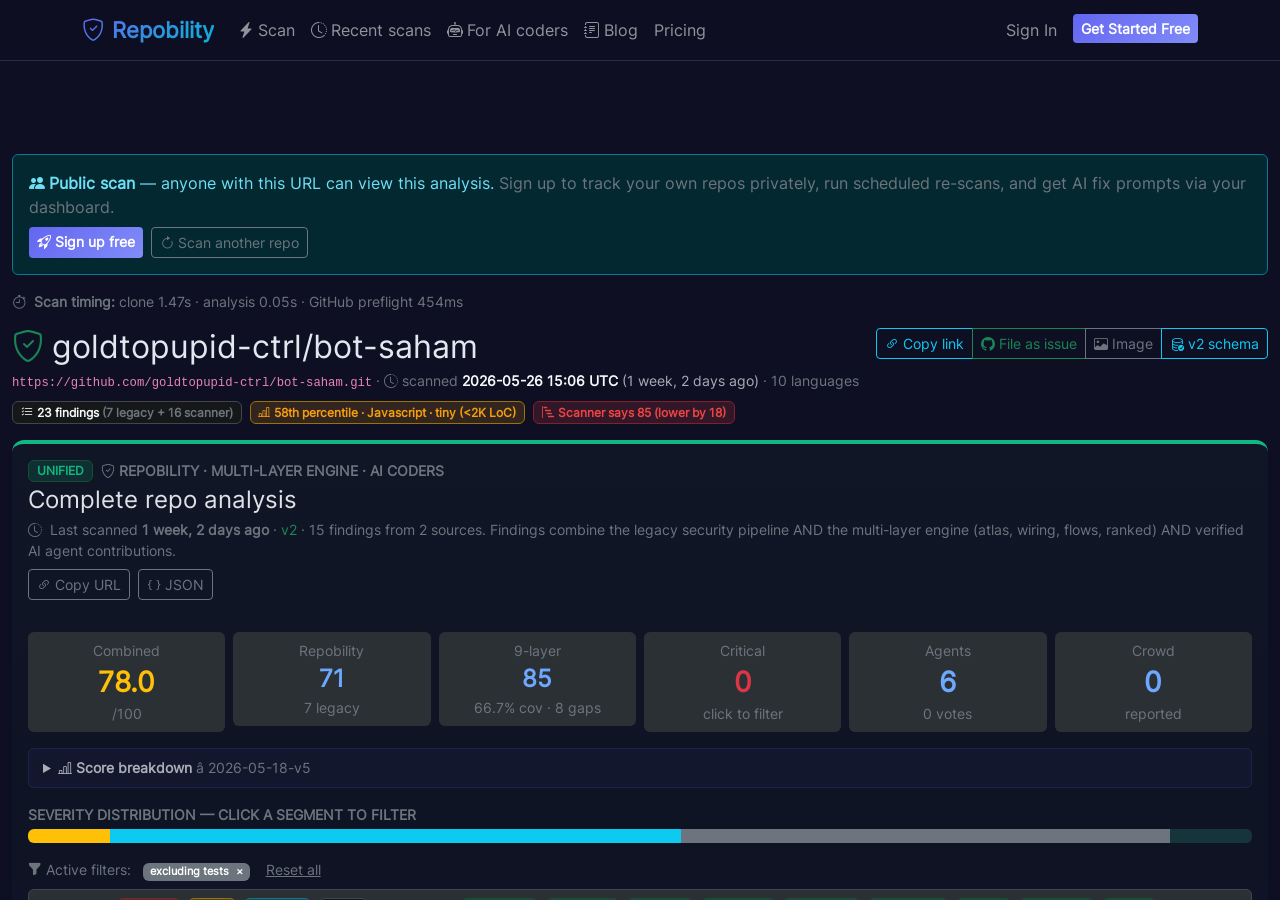Viewport: 1280px width, 900px height.
Task: Open the bot-saham GitHub repository URL
Action: pos(192,382)
